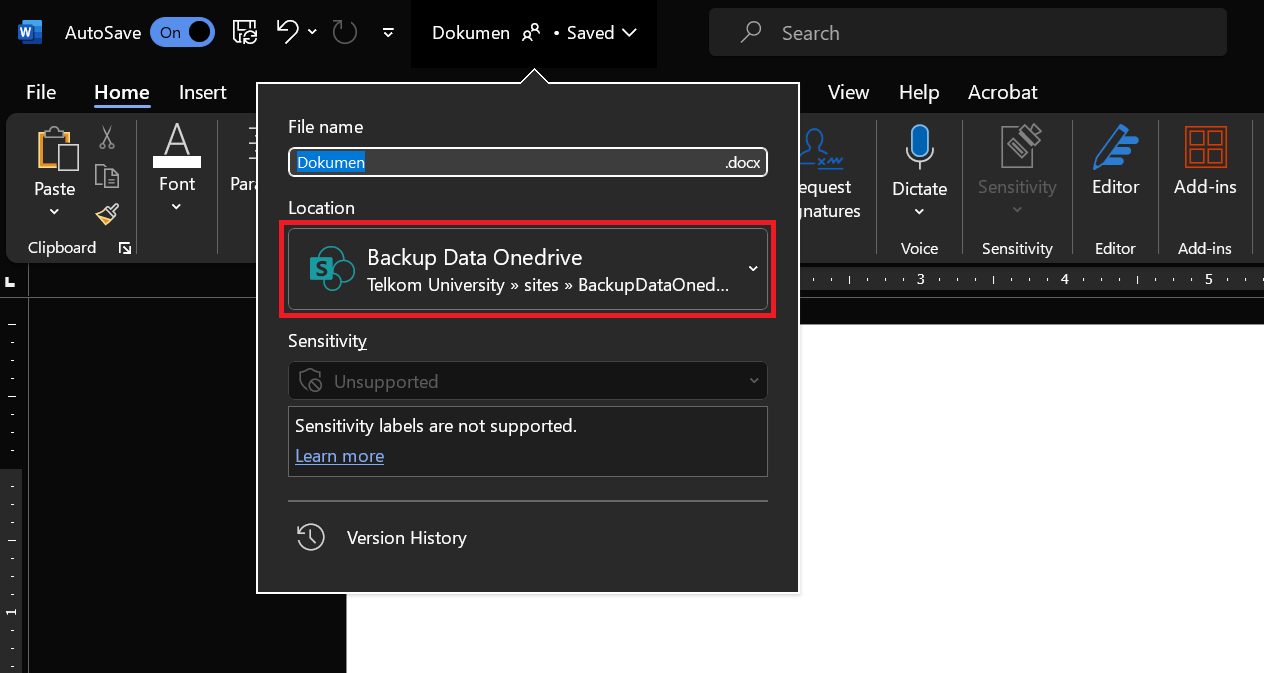Click the Save sync icon

click(245, 32)
